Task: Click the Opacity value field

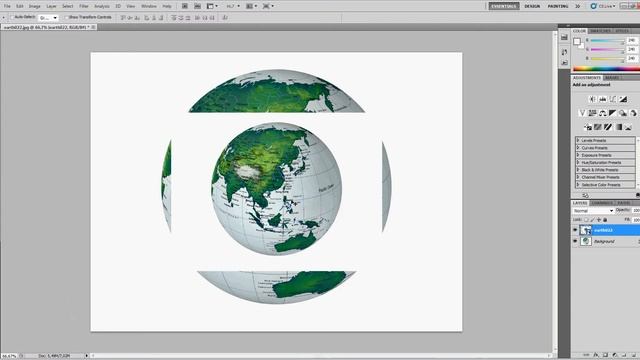Action: tap(636, 210)
